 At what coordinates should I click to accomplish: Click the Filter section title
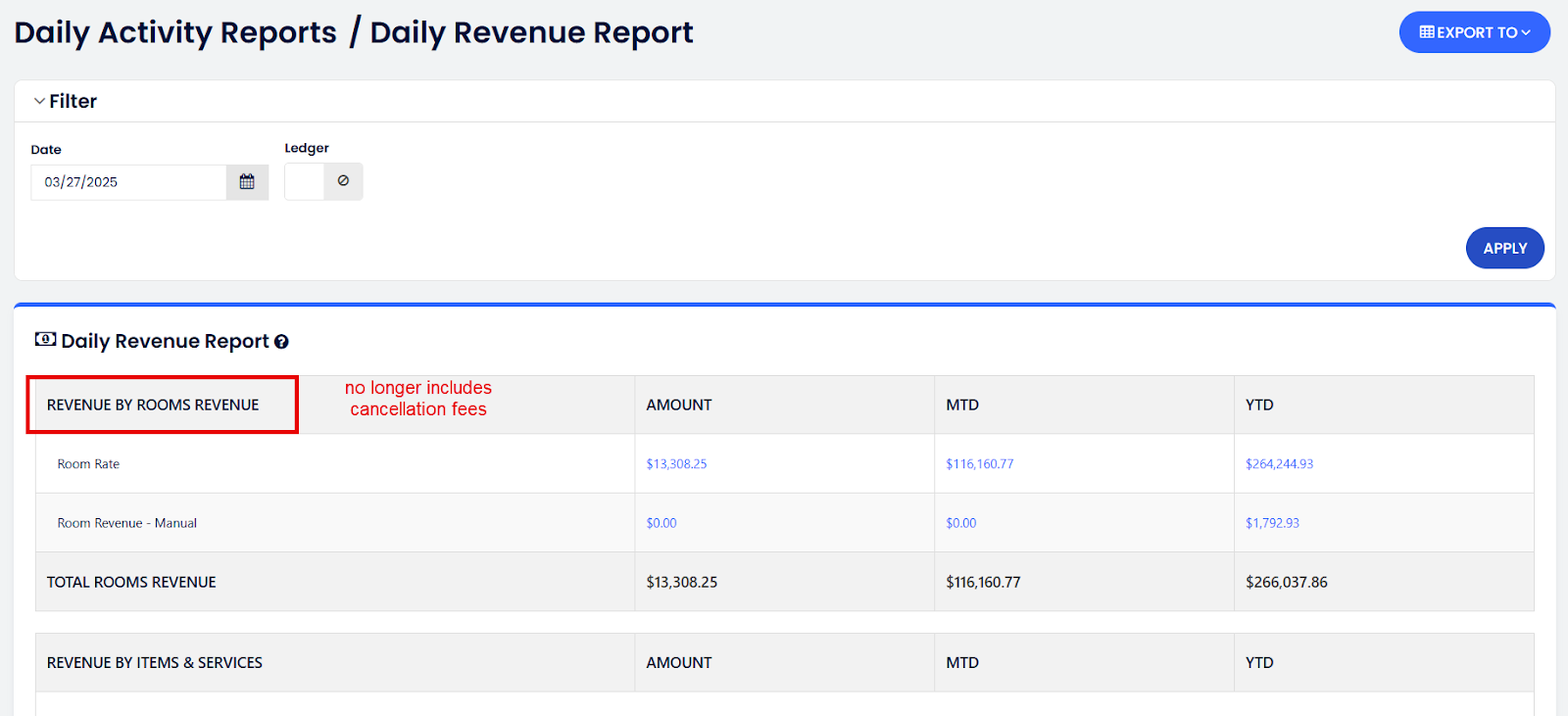(73, 101)
